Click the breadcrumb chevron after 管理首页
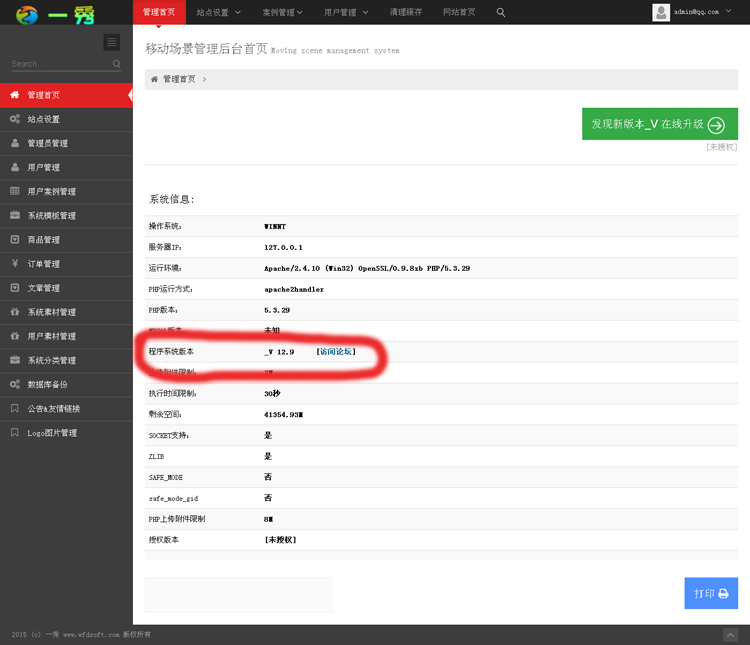The image size is (750, 645). (204, 79)
